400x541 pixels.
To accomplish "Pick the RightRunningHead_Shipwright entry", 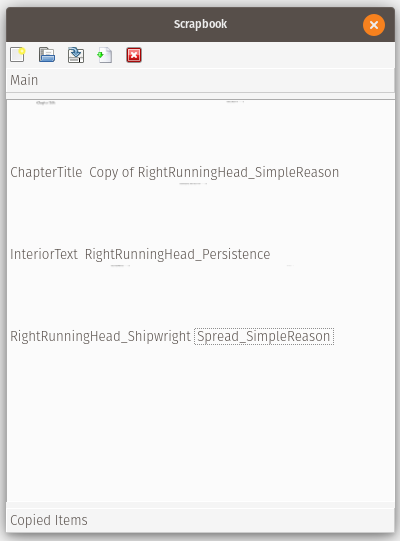I will click(100, 336).
